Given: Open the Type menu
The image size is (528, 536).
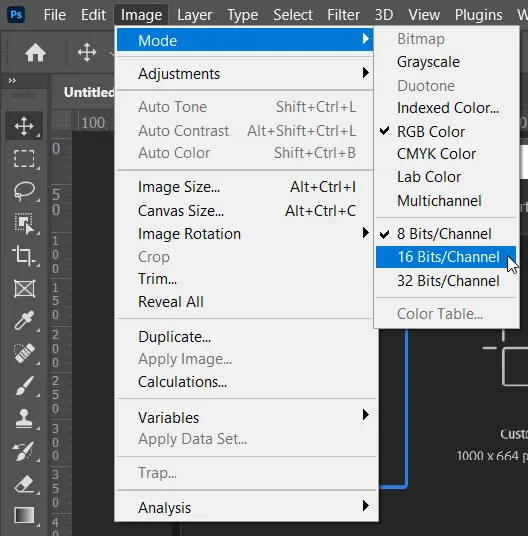Looking at the screenshot, I should pos(243,15).
